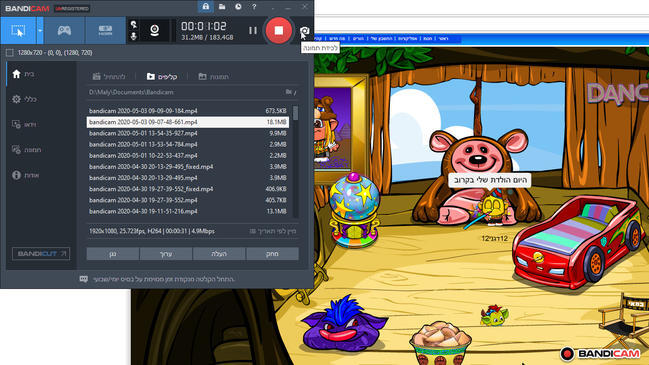Viewport: 649px width, 365px height.
Task: Switch to game recording mode
Action: 64,30
